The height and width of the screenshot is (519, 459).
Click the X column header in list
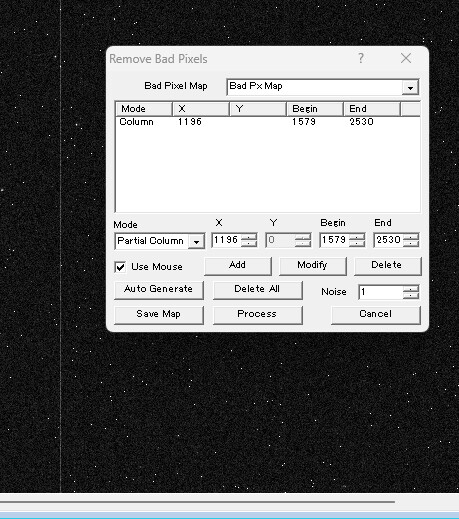[201, 109]
